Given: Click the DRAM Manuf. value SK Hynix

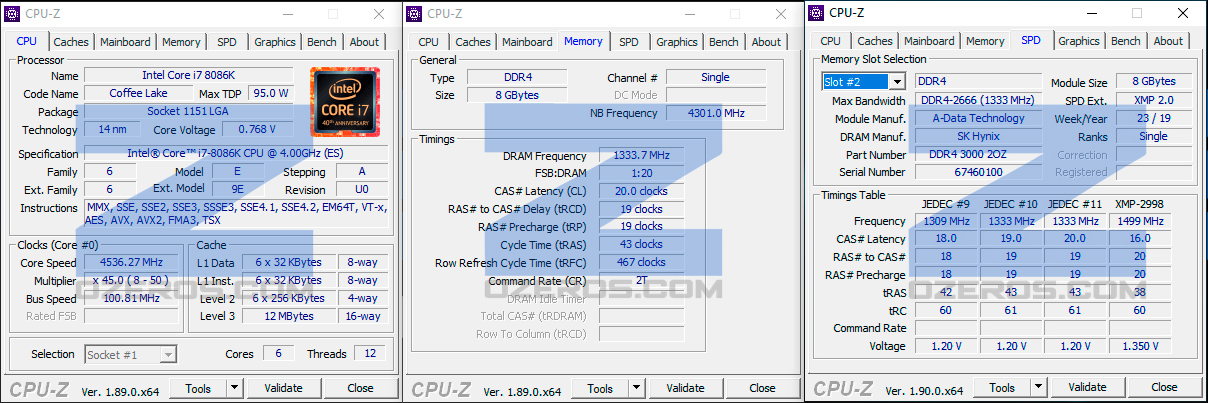Looking at the screenshot, I should [978, 137].
